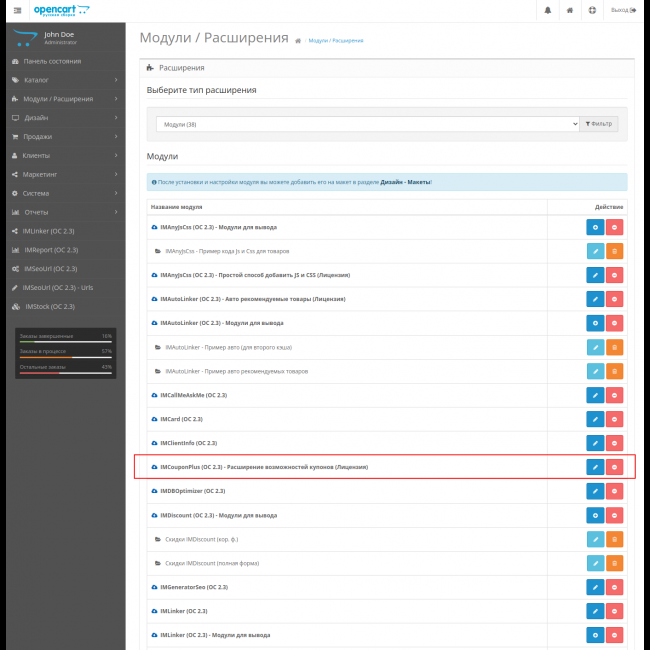Viewport: 650px width, 650px height.
Task: Click the Фильтр button
Action: pyautogui.click(x=599, y=124)
